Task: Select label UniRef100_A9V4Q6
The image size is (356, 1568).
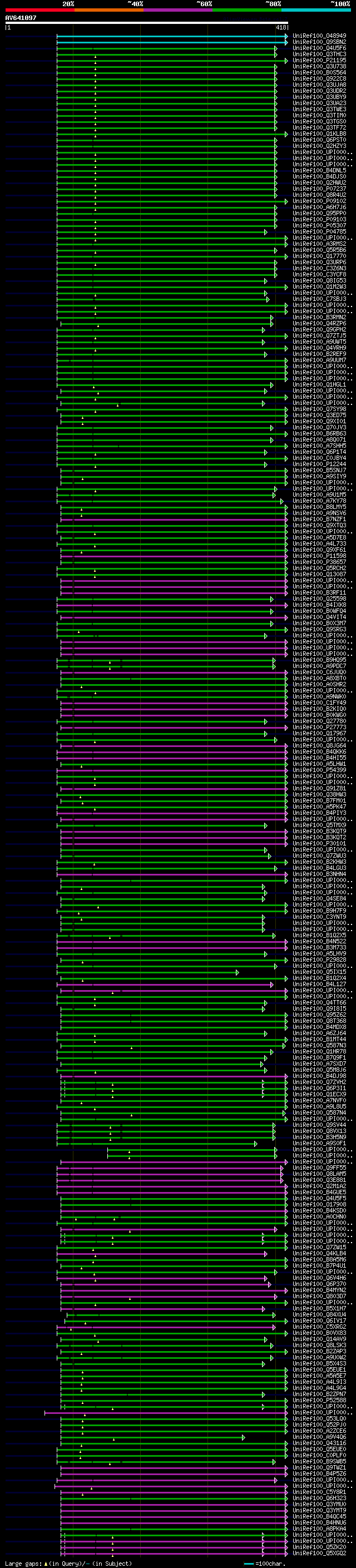Action: pyautogui.click(x=319, y=1437)
